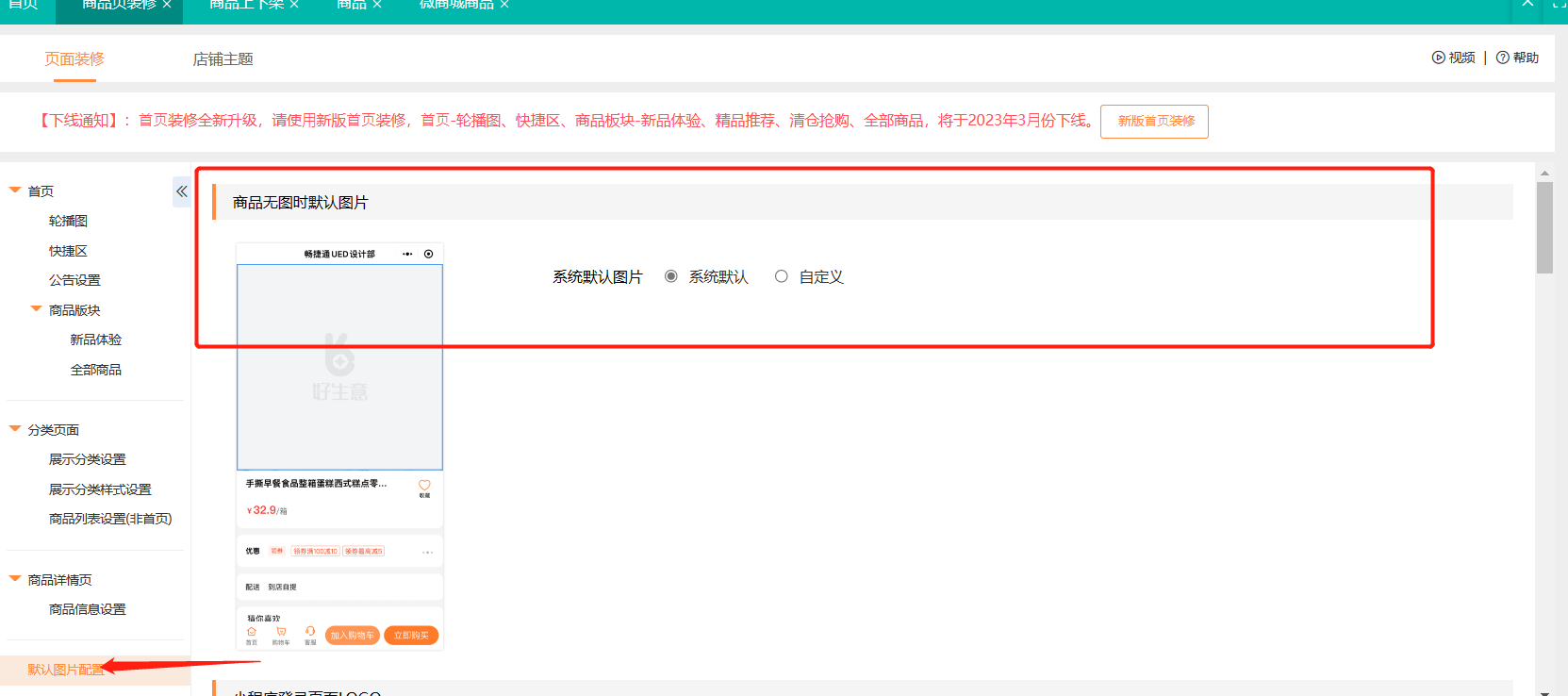Image resolution: width=1568 pixels, height=696 pixels.
Task: Collapse the 商品版块 tree node arrow
Action: point(37,309)
